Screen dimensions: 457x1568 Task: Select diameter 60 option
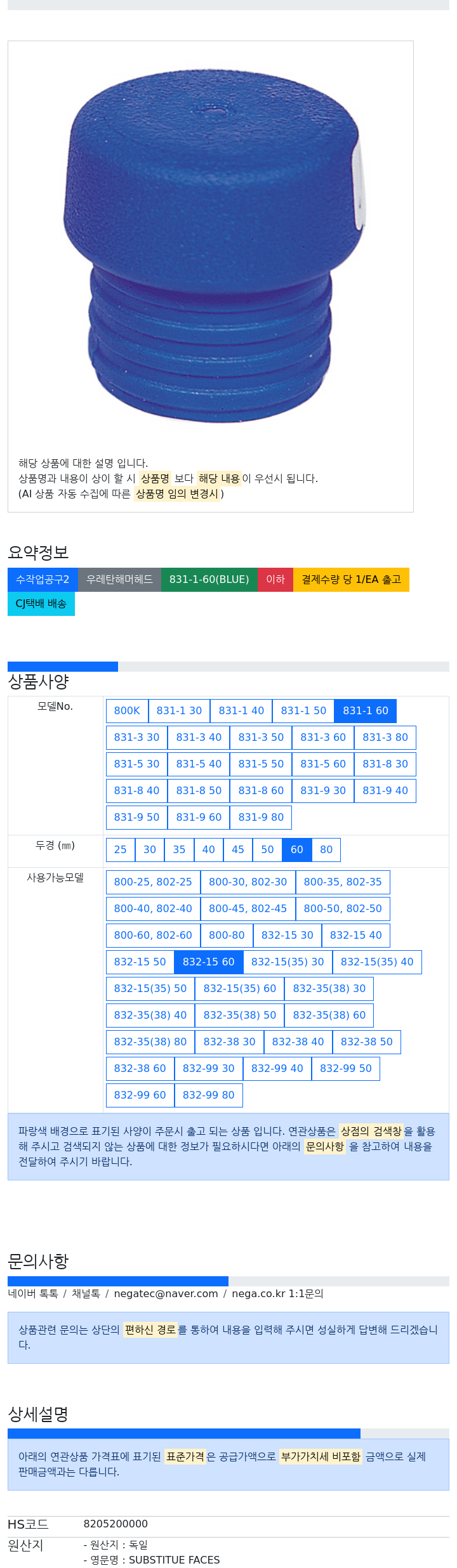click(296, 850)
